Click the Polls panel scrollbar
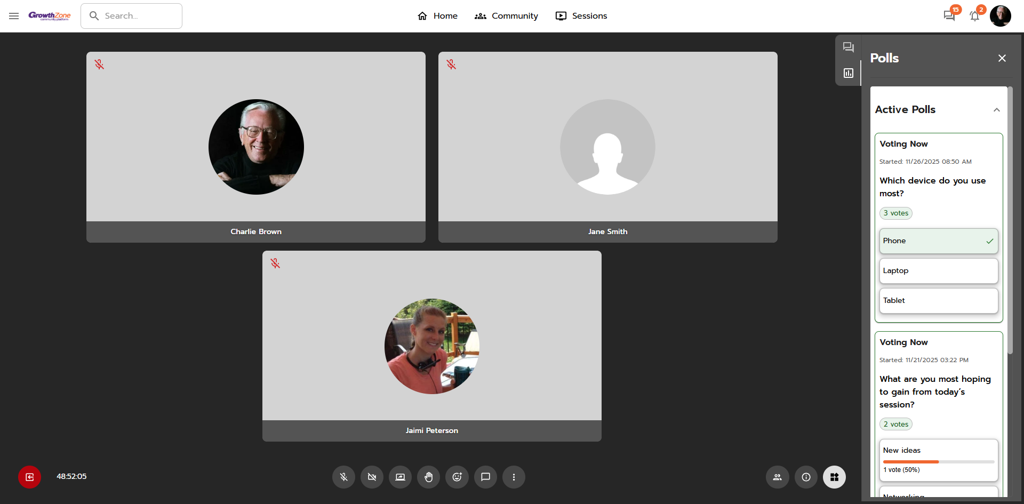This screenshot has height=504, width=1024. [1010, 222]
